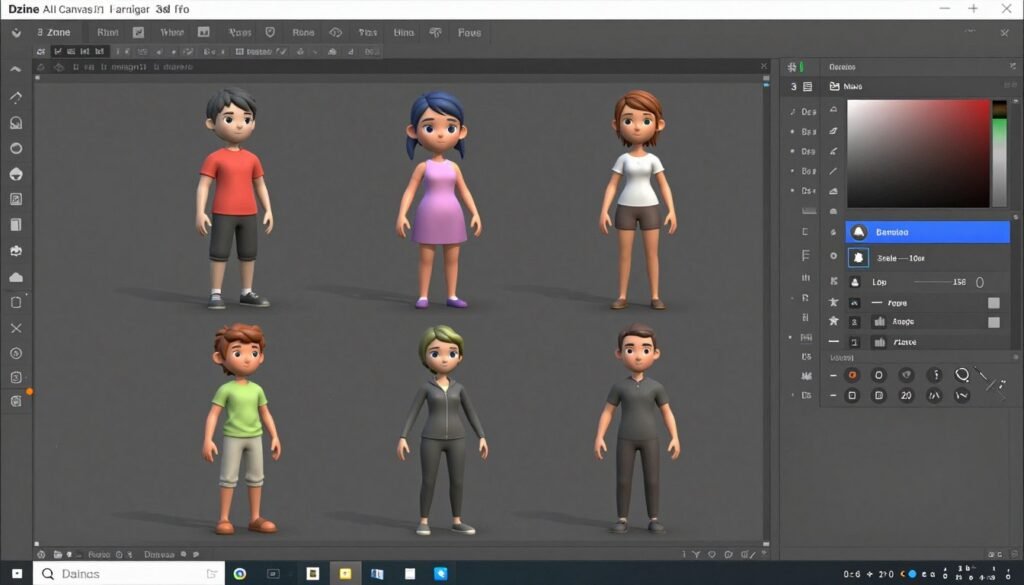Image resolution: width=1024 pixels, height=585 pixels.
Task: Select the blue highlighted layer row in the right panel
Action: pos(927,232)
